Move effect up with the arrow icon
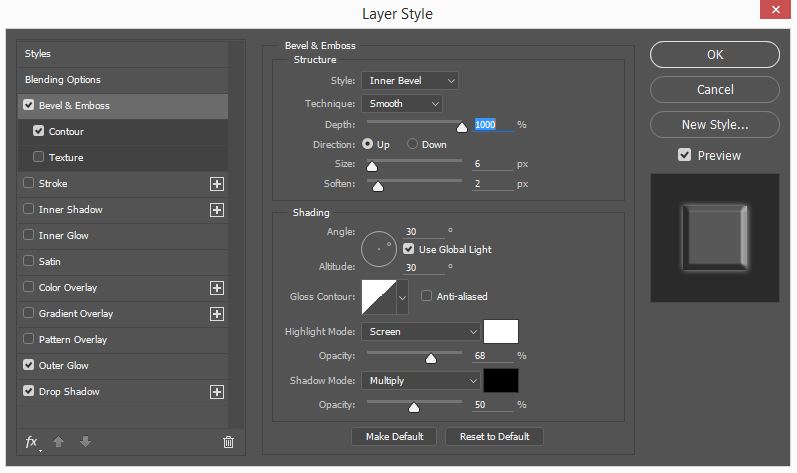The height and width of the screenshot is (473, 797). click(x=58, y=442)
